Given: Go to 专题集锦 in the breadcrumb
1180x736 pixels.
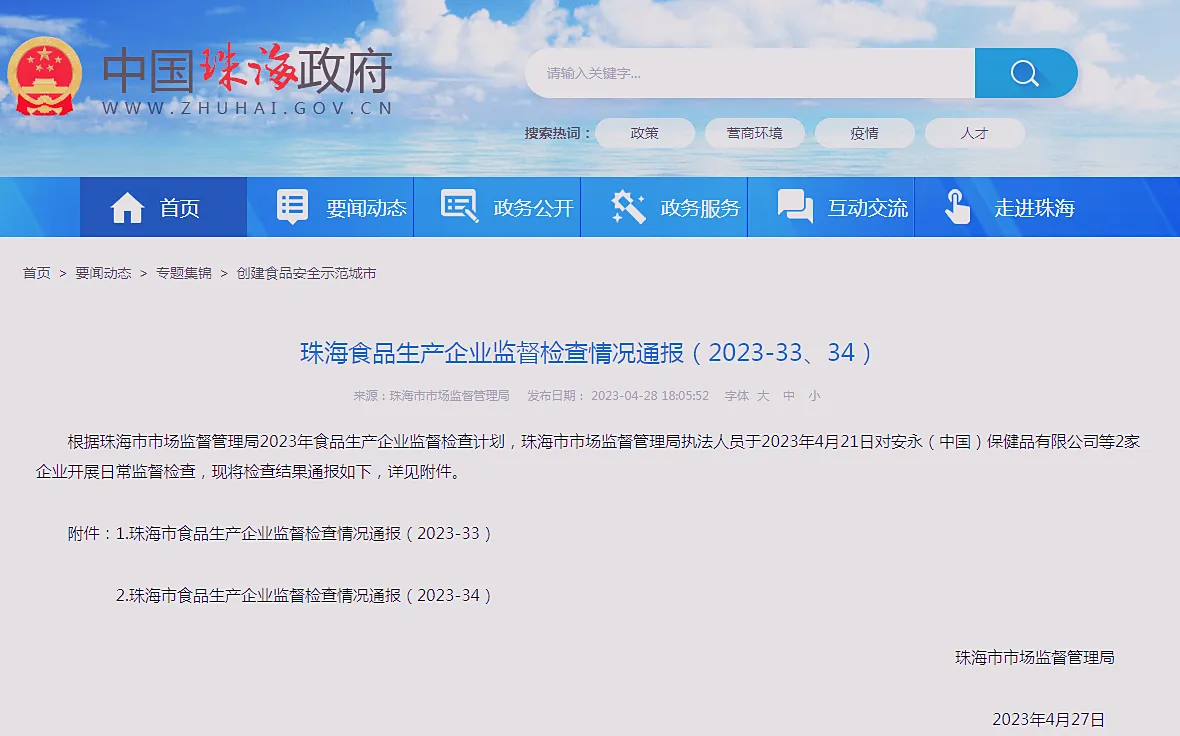Looking at the screenshot, I should pyautogui.click(x=184, y=273).
